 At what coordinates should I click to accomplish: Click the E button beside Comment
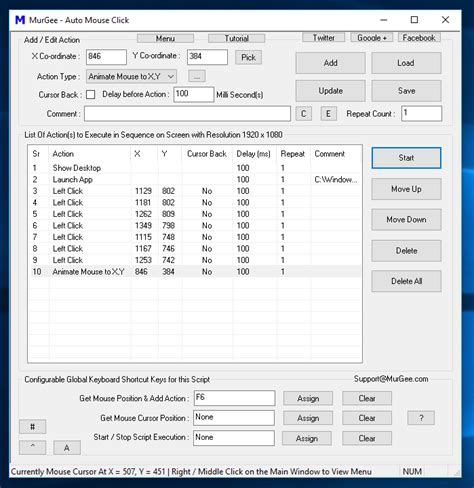click(328, 114)
